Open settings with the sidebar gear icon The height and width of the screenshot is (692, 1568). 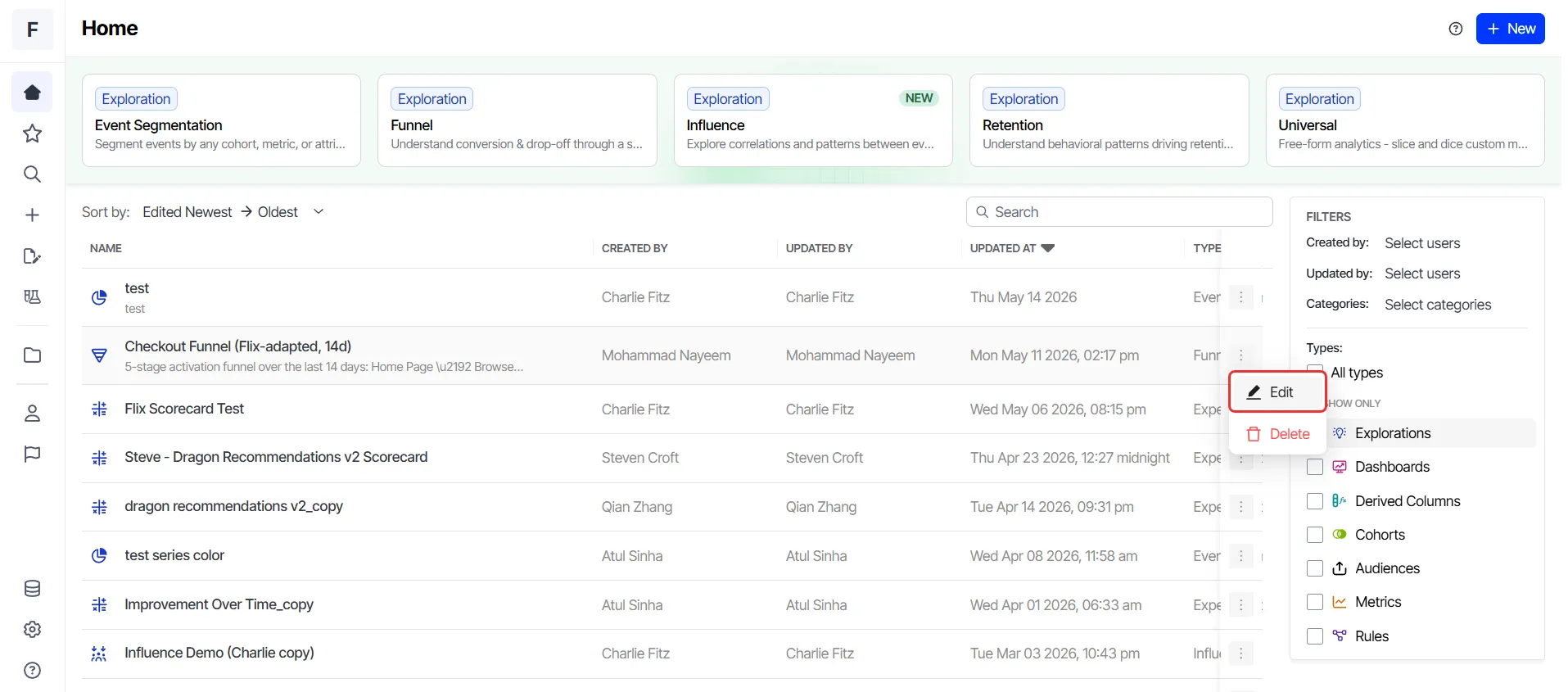pyautogui.click(x=32, y=630)
